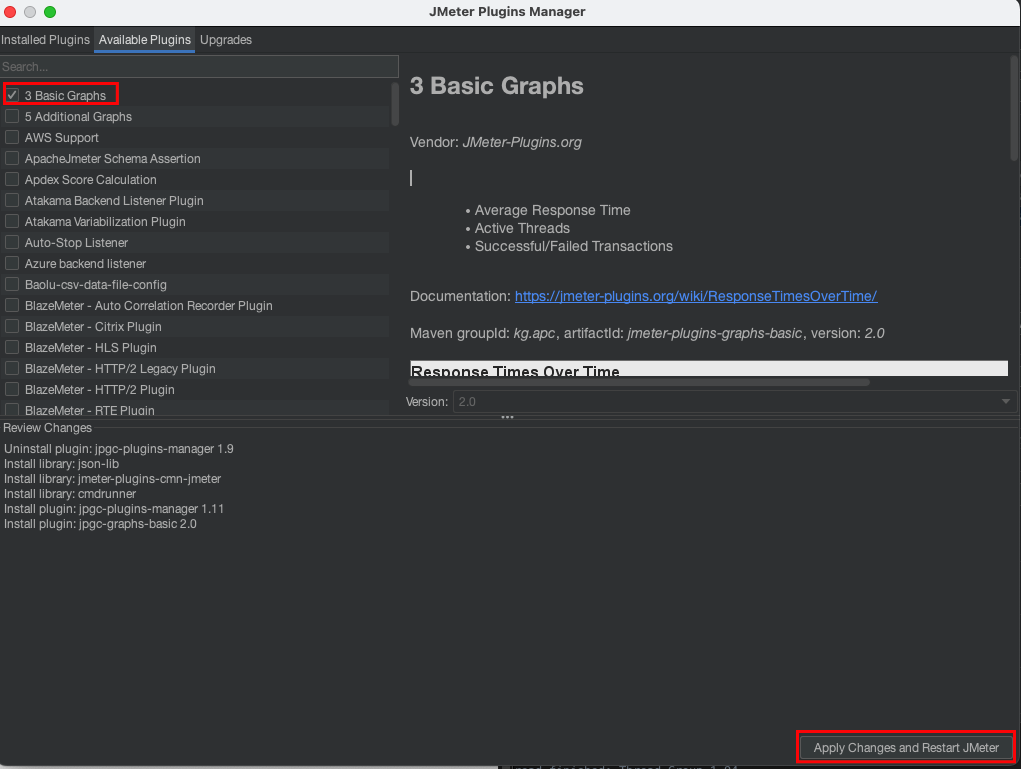Click 'Install library: json-lib' line
This screenshot has width=1021, height=769.
tap(61, 464)
